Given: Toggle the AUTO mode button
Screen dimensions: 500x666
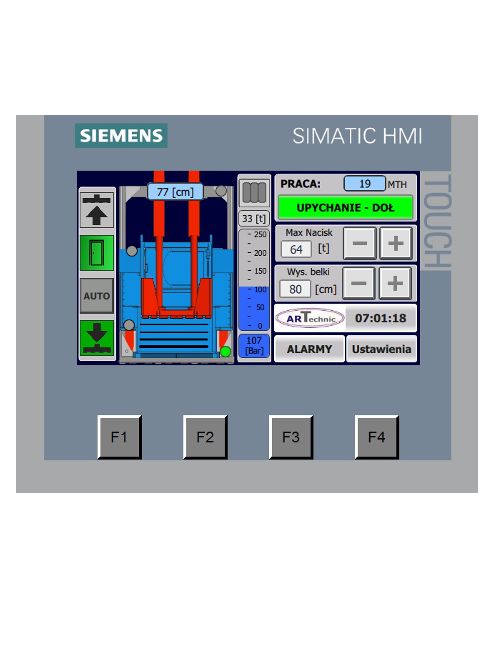Looking at the screenshot, I should click(97, 296).
